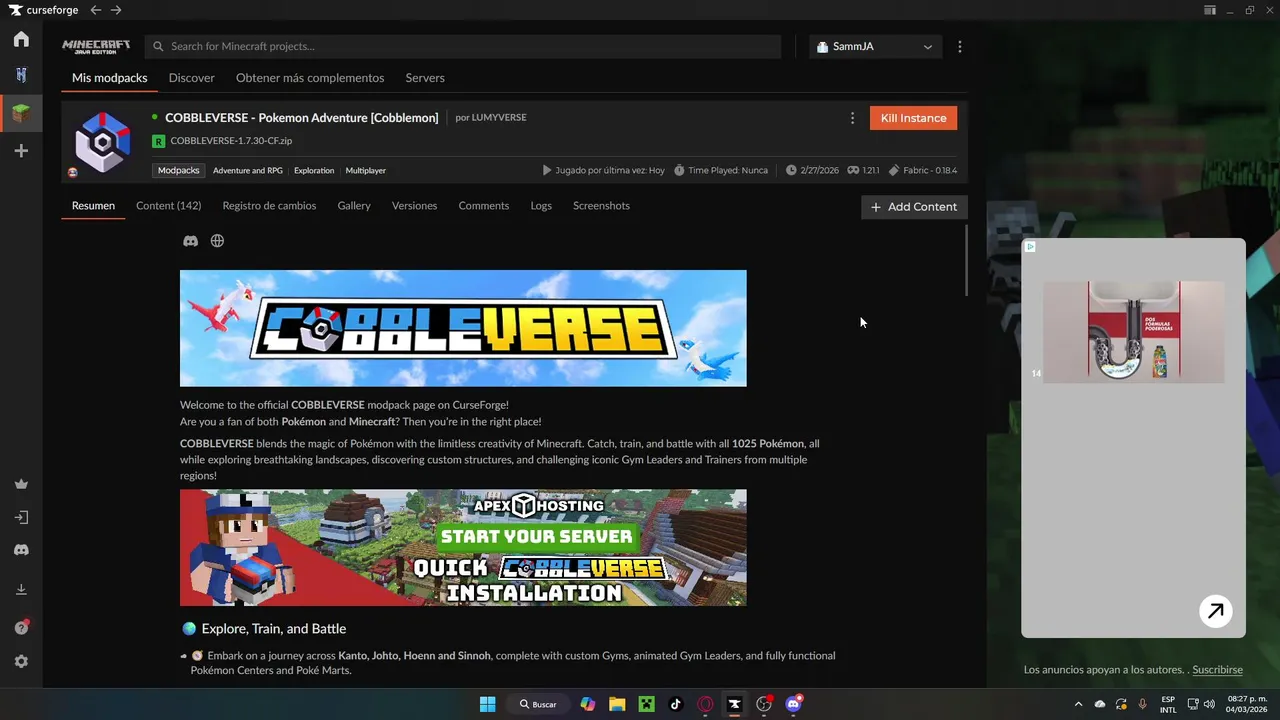1280x720 pixels.
Task: Click the COBBLEVERSE modpack logo thumbnail
Action: (x=103, y=142)
